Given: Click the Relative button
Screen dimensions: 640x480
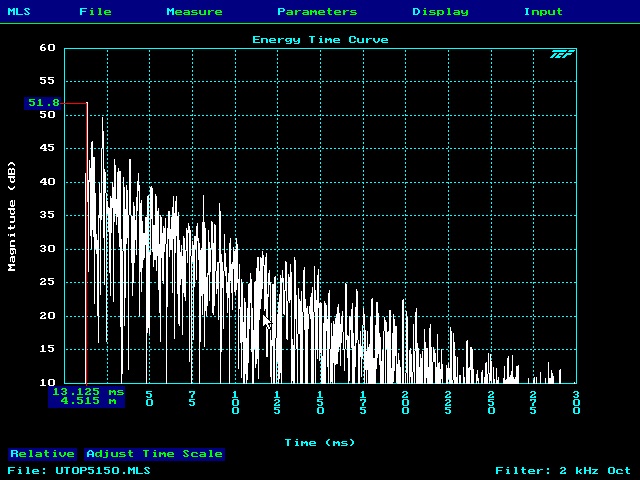Looking at the screenshot, I should (x=42, y=454).
